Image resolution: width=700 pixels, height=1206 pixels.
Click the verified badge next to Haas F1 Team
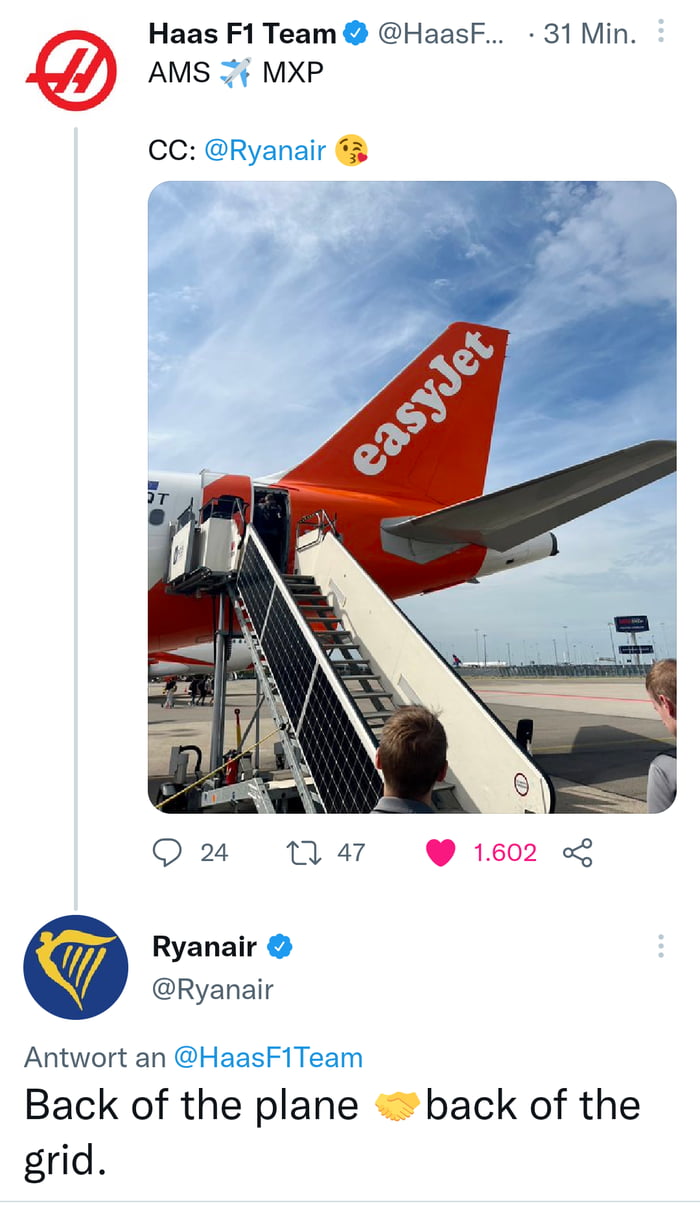tap(353, 33)
